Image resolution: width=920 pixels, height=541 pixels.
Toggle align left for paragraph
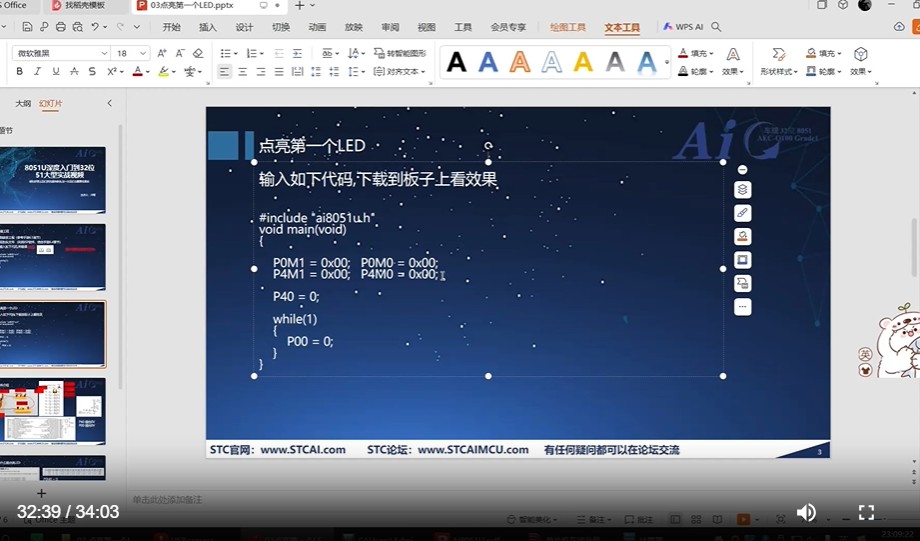(x=224, y=72)
